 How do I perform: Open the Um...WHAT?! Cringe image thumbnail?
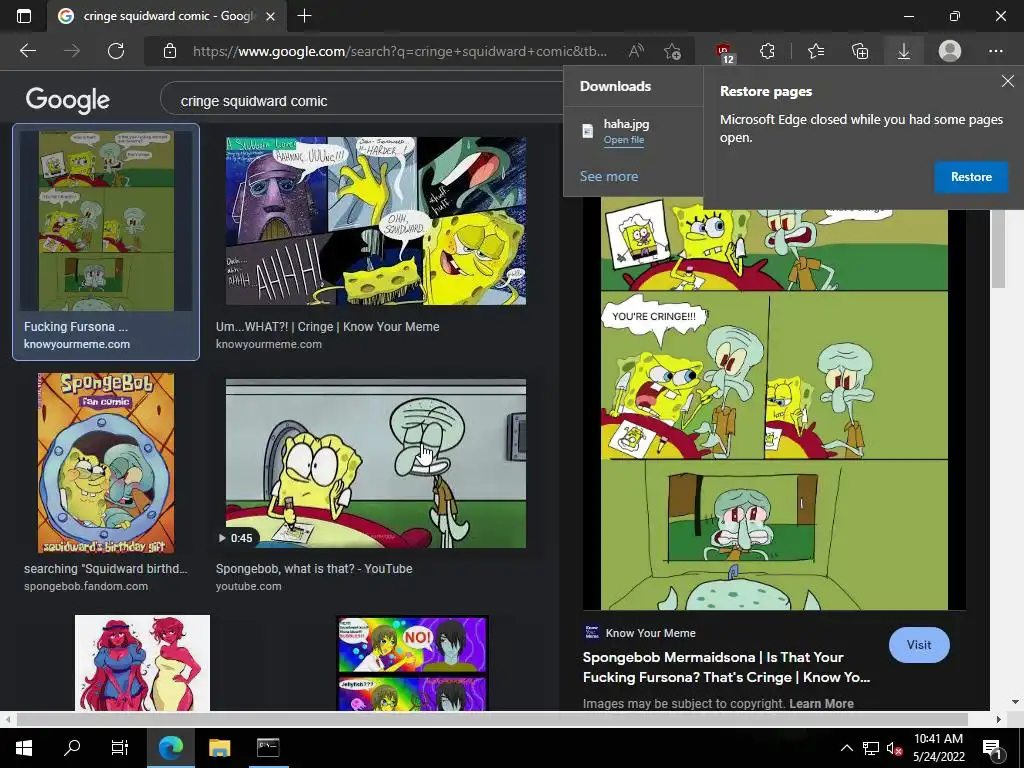point(376,221)
